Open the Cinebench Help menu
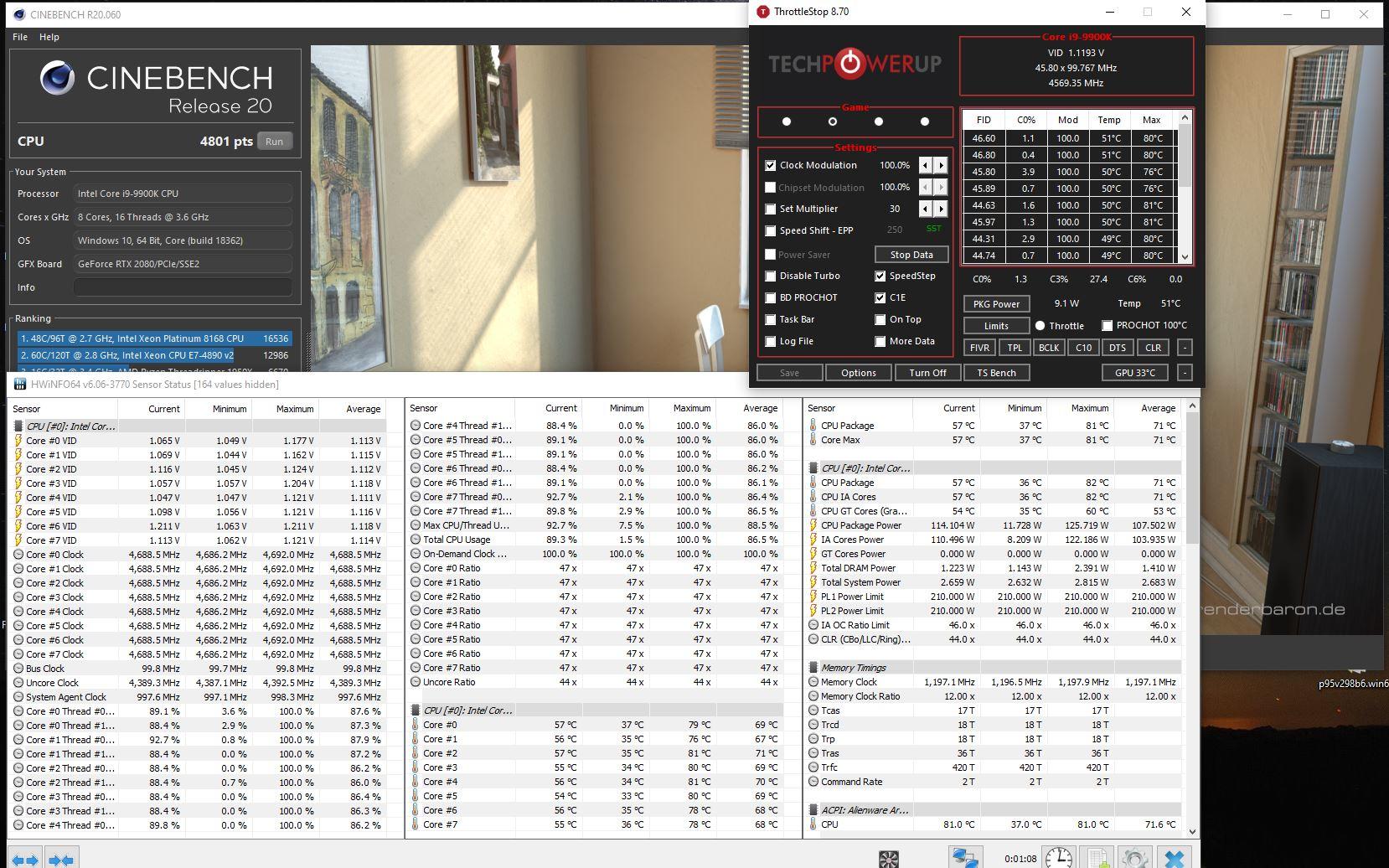 coord(49,37)
